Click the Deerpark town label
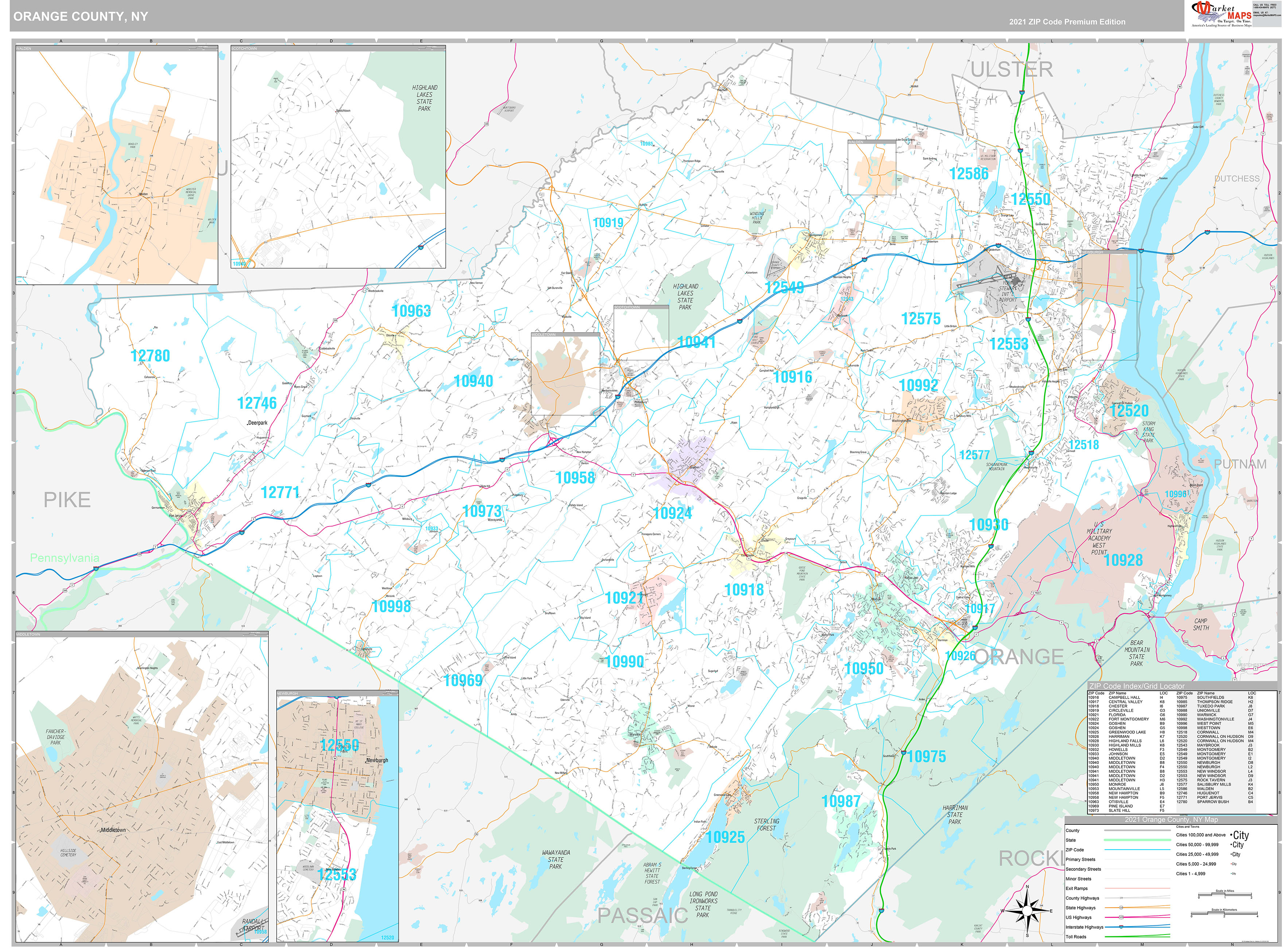 coord(257,423)
